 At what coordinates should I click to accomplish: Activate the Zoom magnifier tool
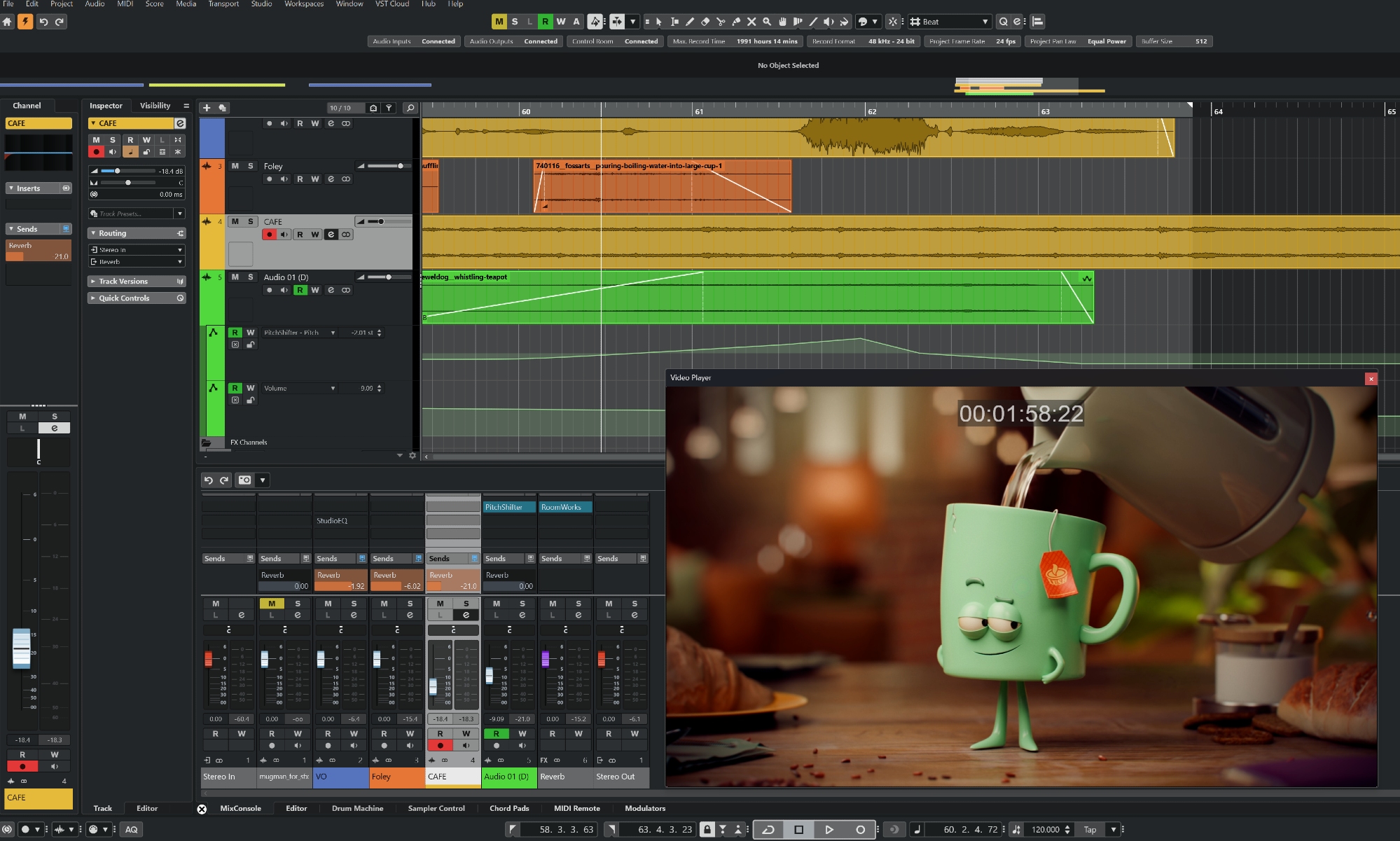[767, 22]
